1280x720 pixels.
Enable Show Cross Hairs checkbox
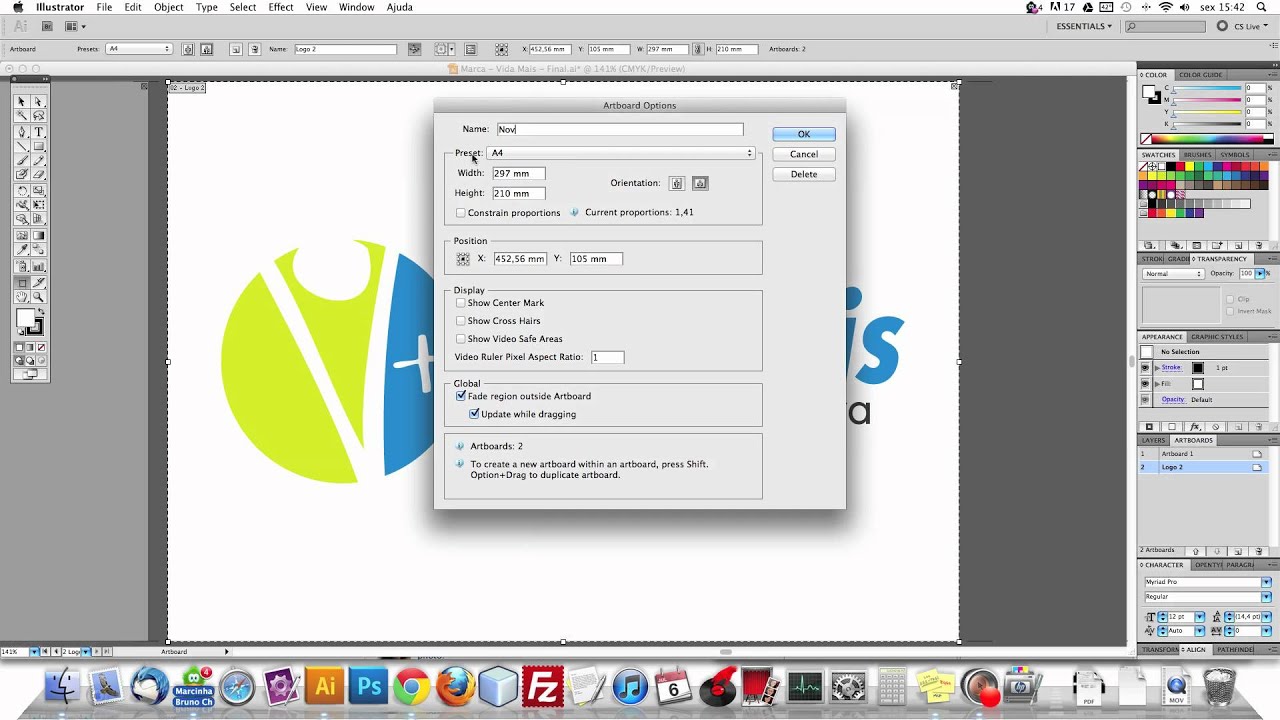pos(461,321)
